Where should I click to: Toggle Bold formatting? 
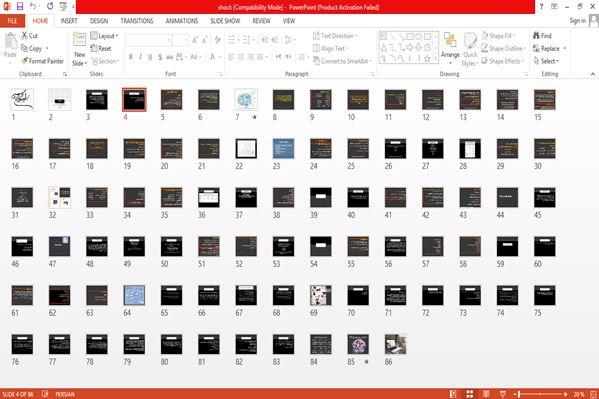pos(131,57)
